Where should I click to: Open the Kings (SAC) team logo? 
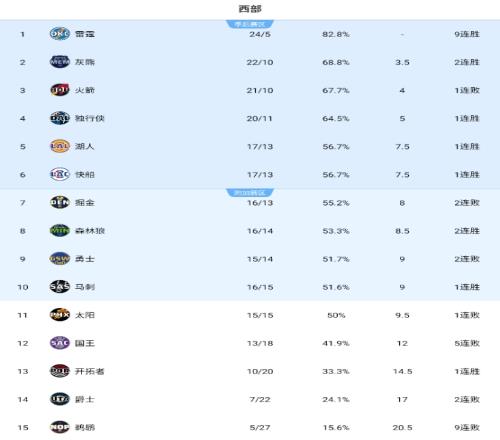pos(60,343)
